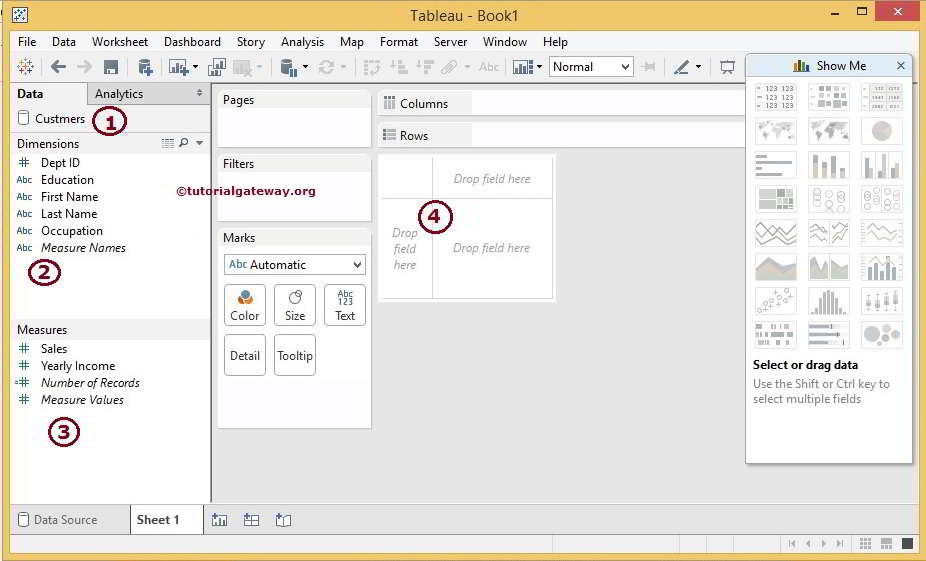Click the New Story tab icon at bottom
The width and height of the screenshot is (926, 561).
[283, 520]
